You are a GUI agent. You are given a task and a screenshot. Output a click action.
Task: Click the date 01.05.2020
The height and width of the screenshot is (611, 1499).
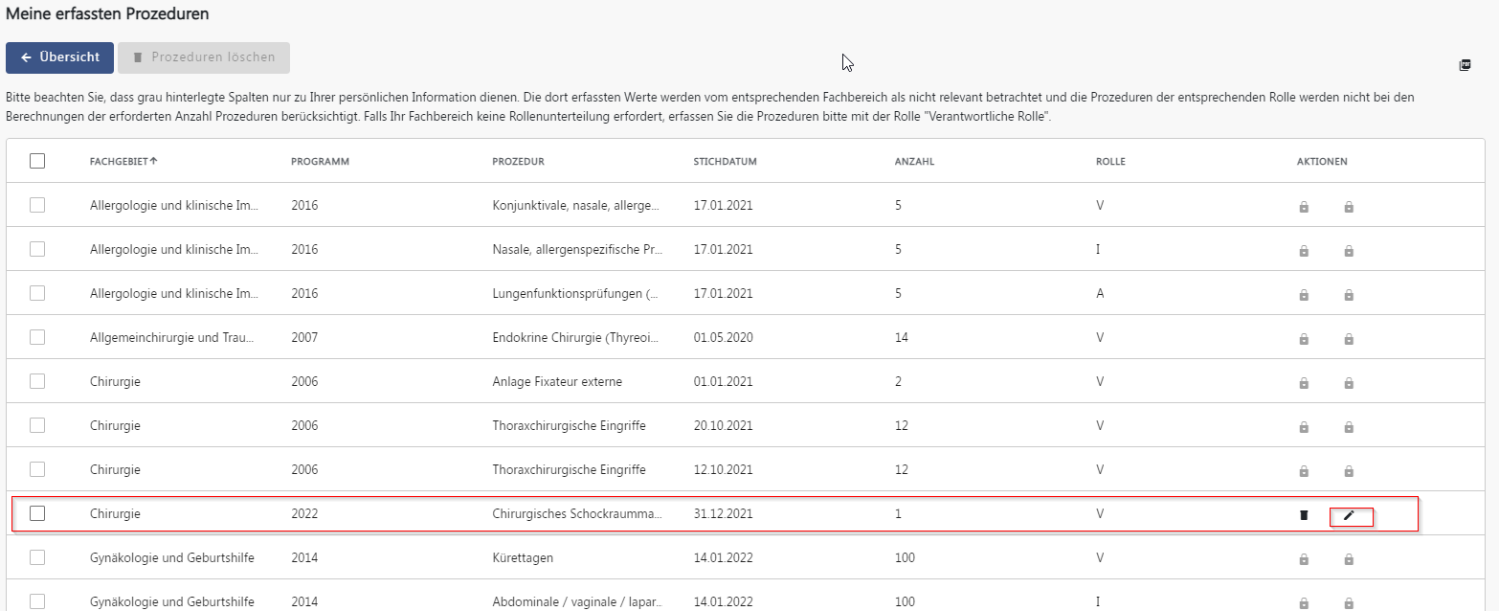[x=723, y=338]
